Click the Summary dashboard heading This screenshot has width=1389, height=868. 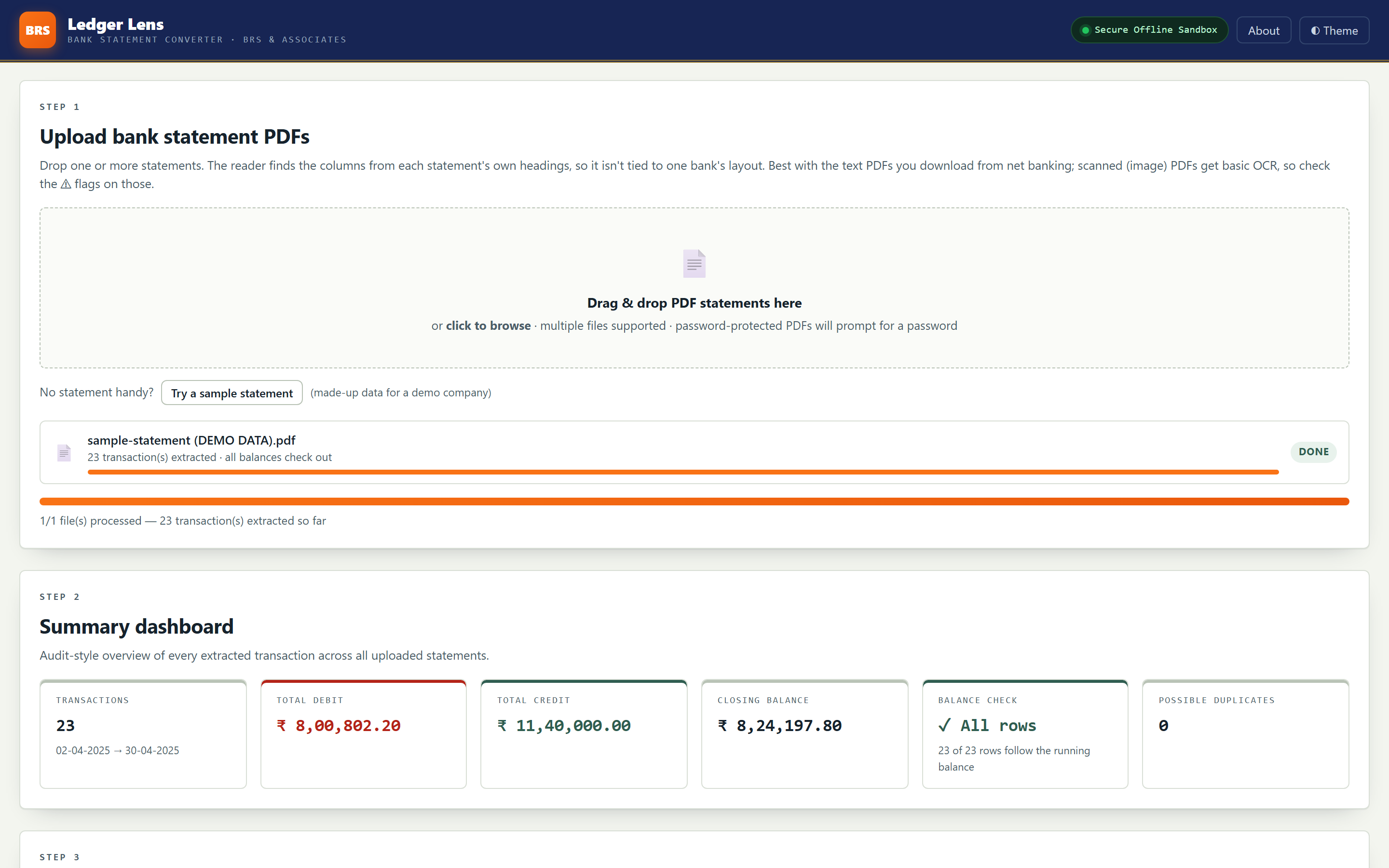136,627
